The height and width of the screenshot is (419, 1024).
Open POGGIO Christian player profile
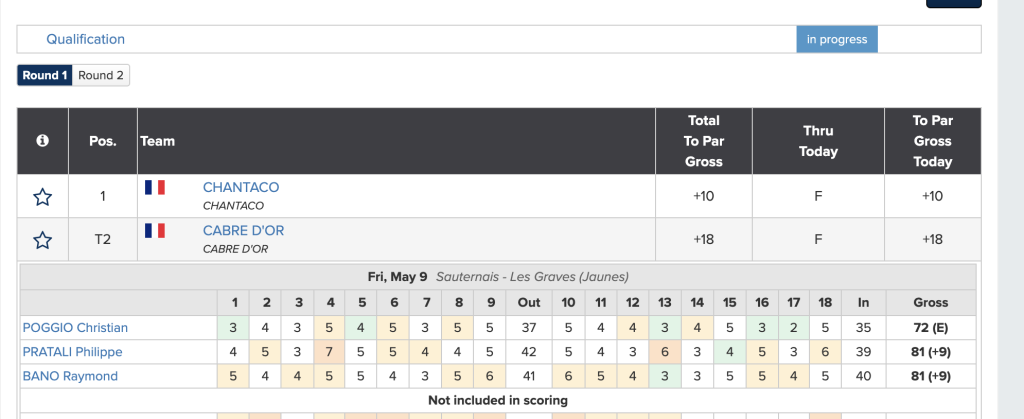tap(75, 327)
